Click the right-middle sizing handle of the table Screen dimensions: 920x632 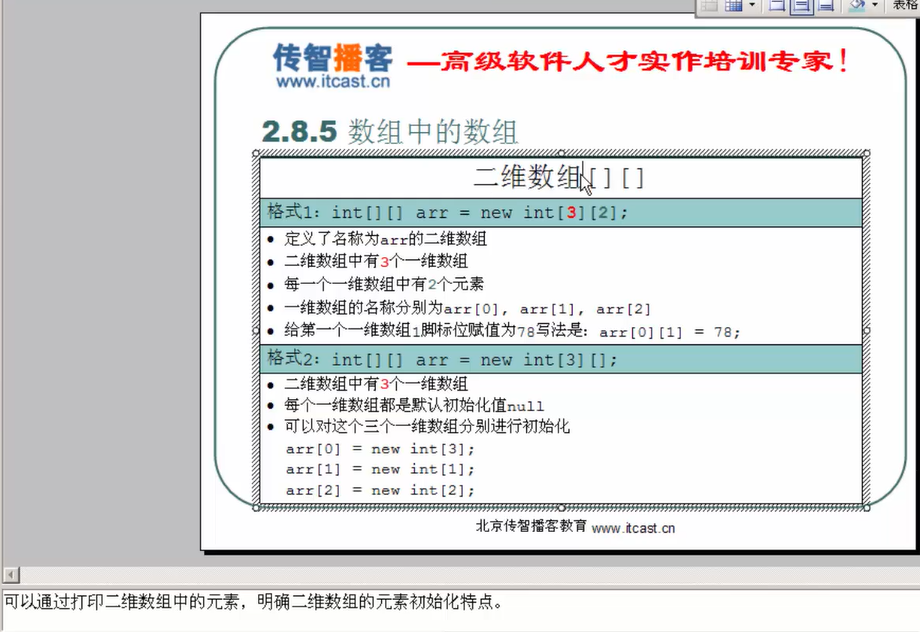867,330
